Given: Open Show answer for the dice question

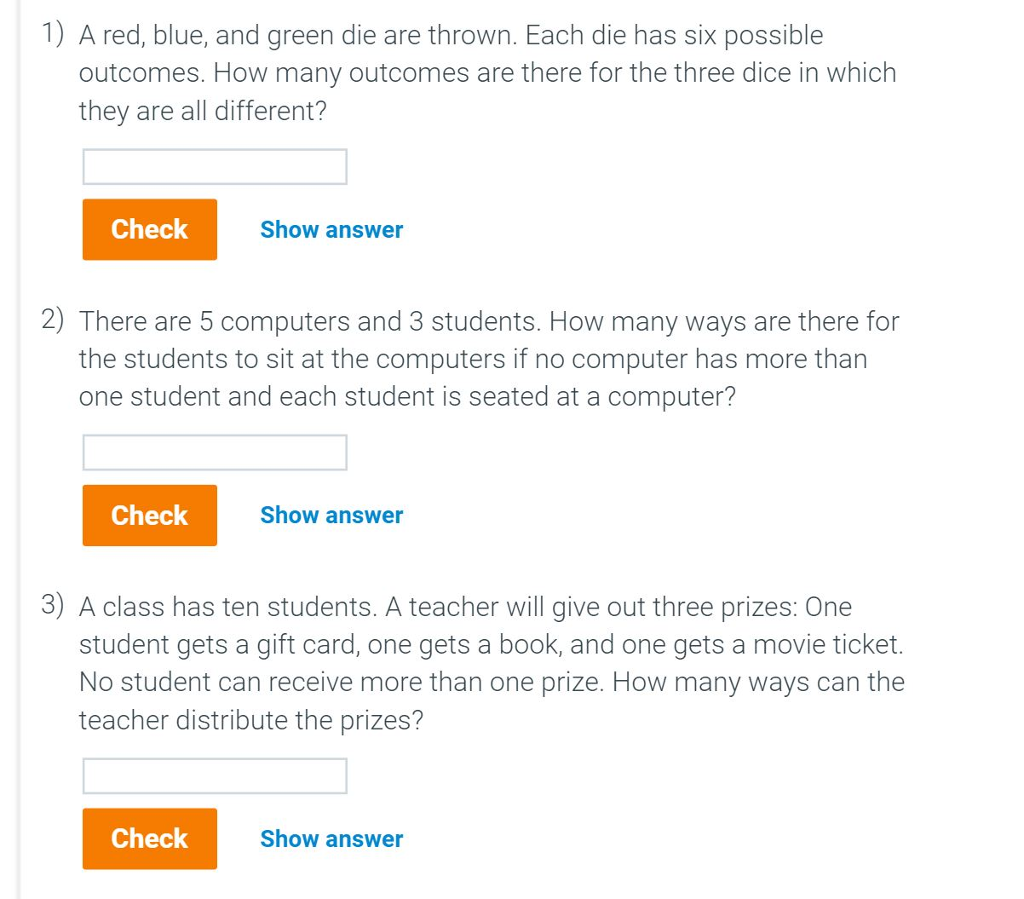Looking at the screenshot, I should point(331,229).
